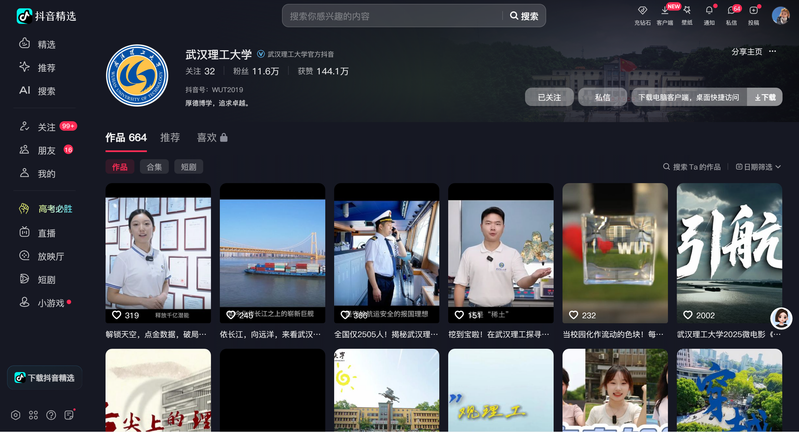The height and width of the screenshot is (432, 799).
Task: Open the help question mark icon
Action: tap(51, 415)
